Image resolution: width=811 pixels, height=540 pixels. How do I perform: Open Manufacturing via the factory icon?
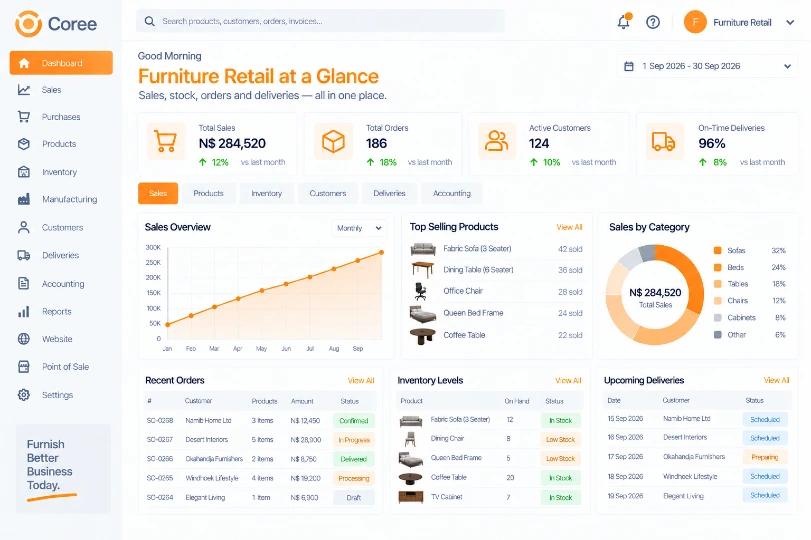pyautogui.click(x=24, y=199)
